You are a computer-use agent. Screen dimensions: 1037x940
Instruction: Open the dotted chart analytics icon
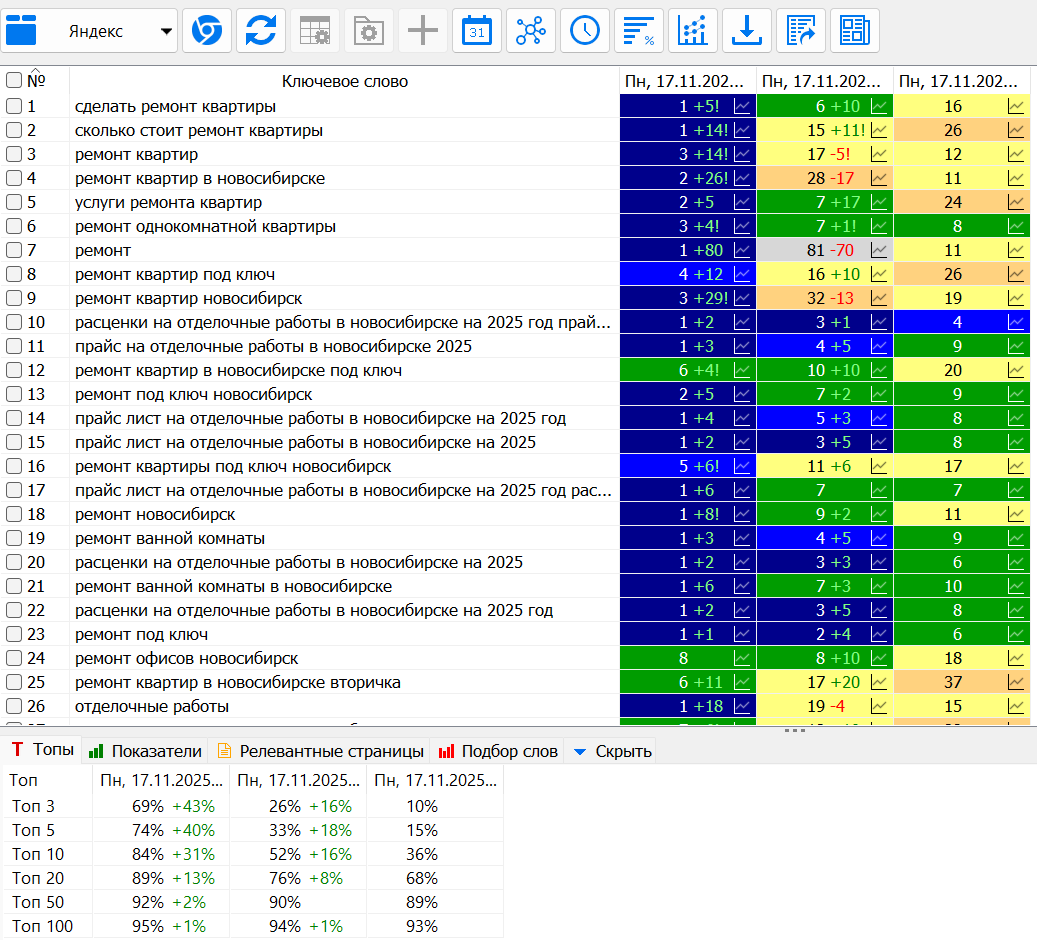(x=692, y=30)
